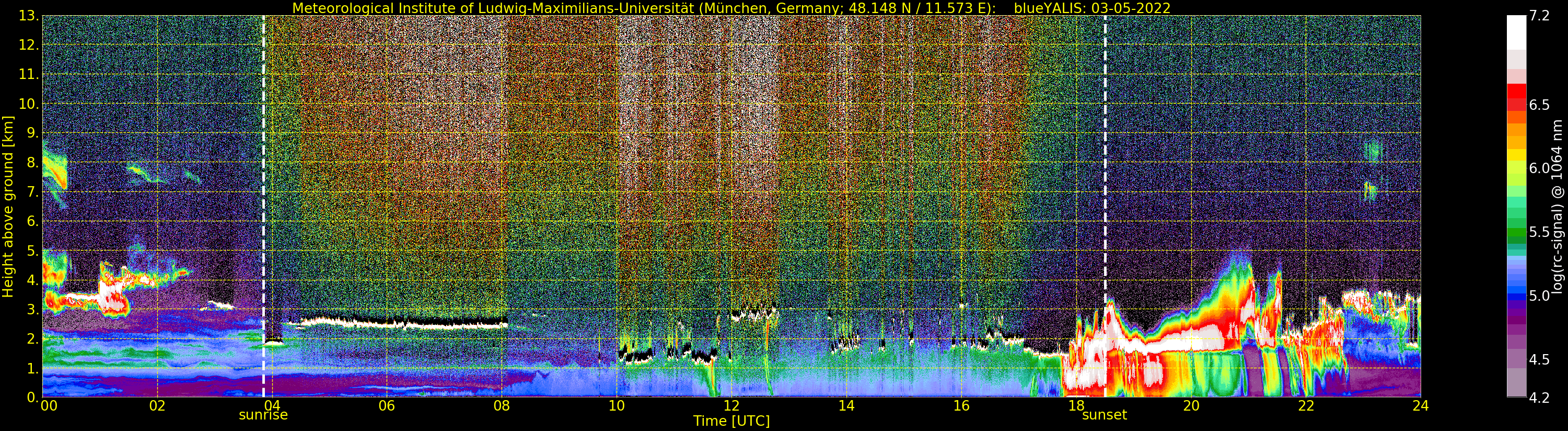
Task: Click the '5.5' colorbar value
Action: (1539, 232)
